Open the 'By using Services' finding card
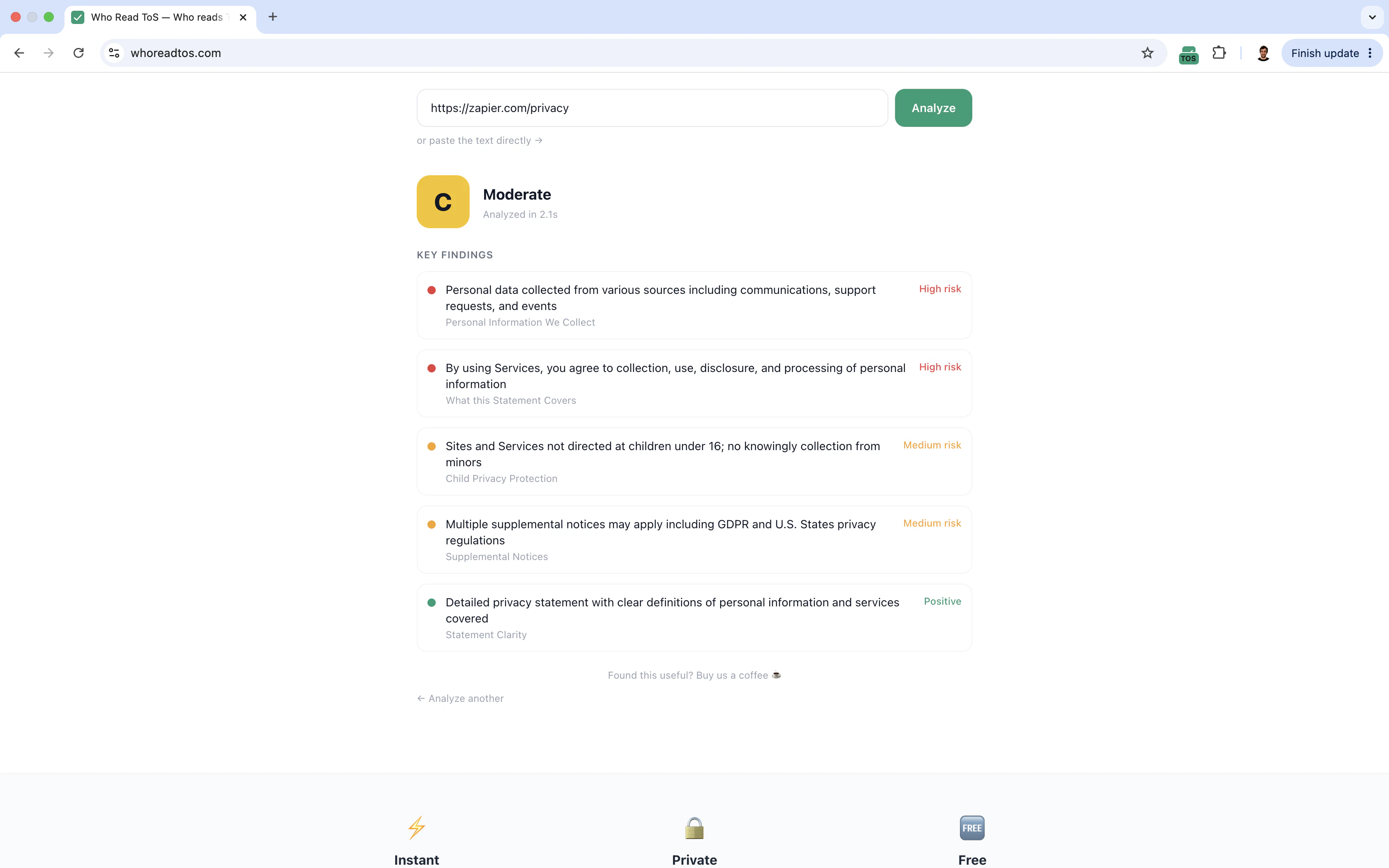Viewport: 1389px width, 868px height. click(694, 384)
